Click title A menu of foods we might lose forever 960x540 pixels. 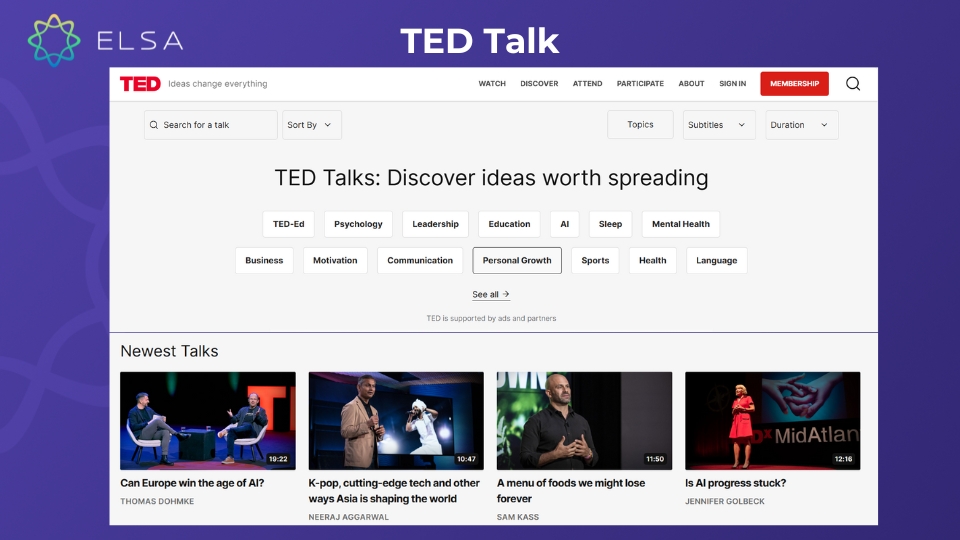tap(571, 490)
